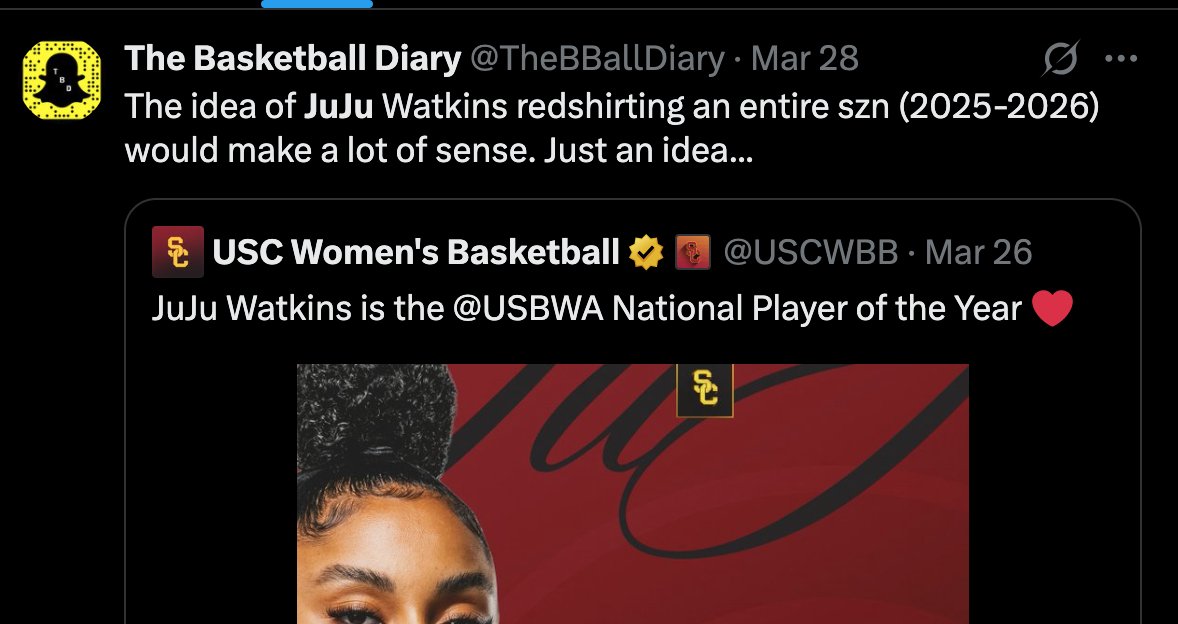1178x624 pixels.
Task: Open the Mar 26 quoted post timestamp
Action: pos(978,252)
